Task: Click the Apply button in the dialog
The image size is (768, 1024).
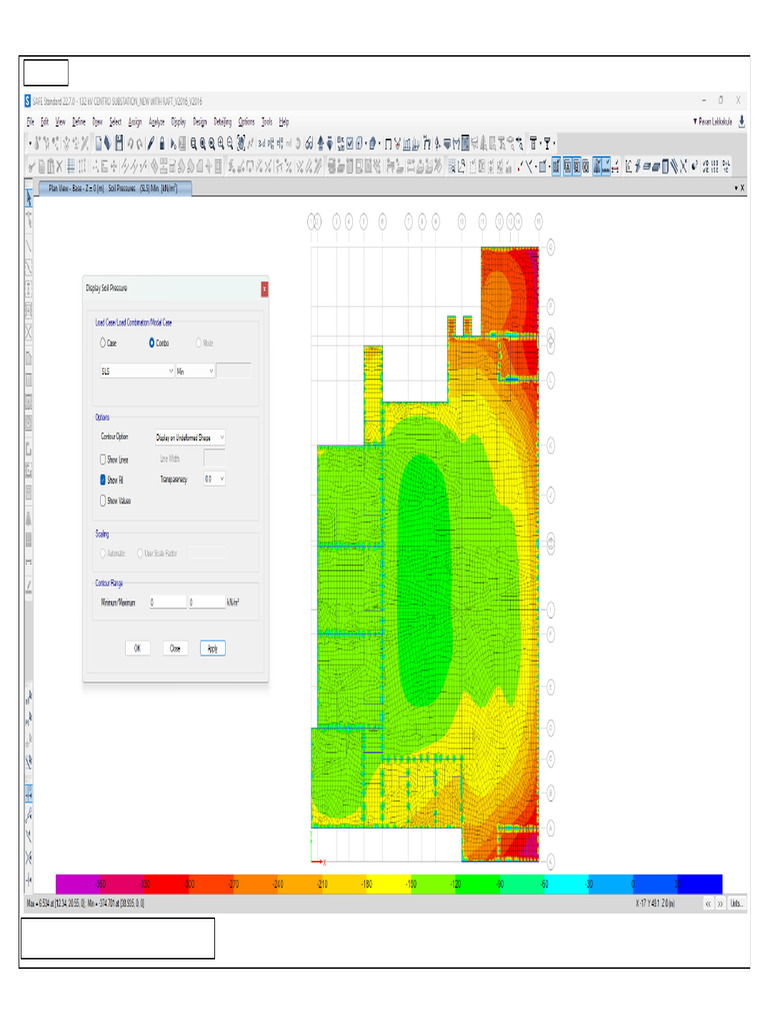Action: (x=212, y=648)
